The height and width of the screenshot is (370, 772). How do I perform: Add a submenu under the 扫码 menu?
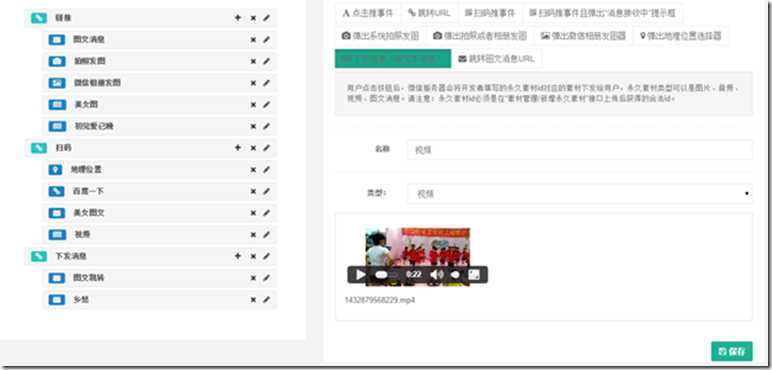238,148
